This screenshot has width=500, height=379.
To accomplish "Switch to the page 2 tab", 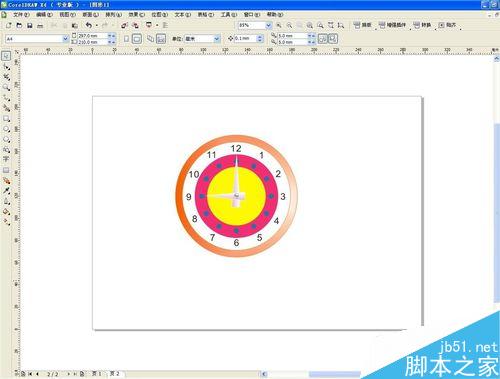I will (x=114, y=373).
